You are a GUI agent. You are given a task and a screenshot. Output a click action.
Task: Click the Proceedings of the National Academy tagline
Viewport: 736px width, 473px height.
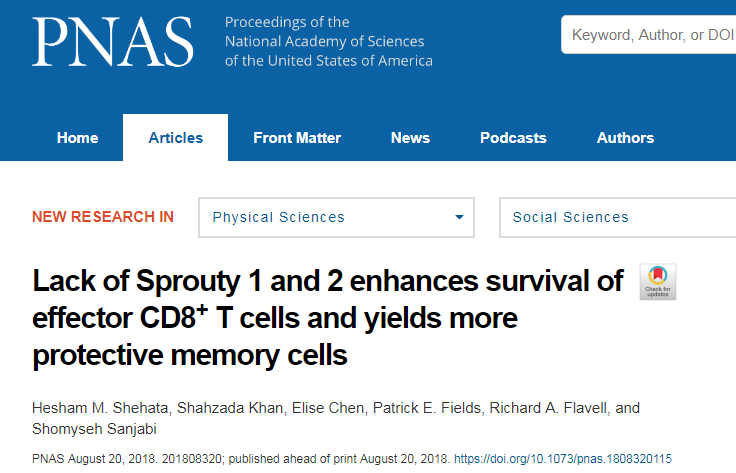pyautogui.click(x=329, y=41)
